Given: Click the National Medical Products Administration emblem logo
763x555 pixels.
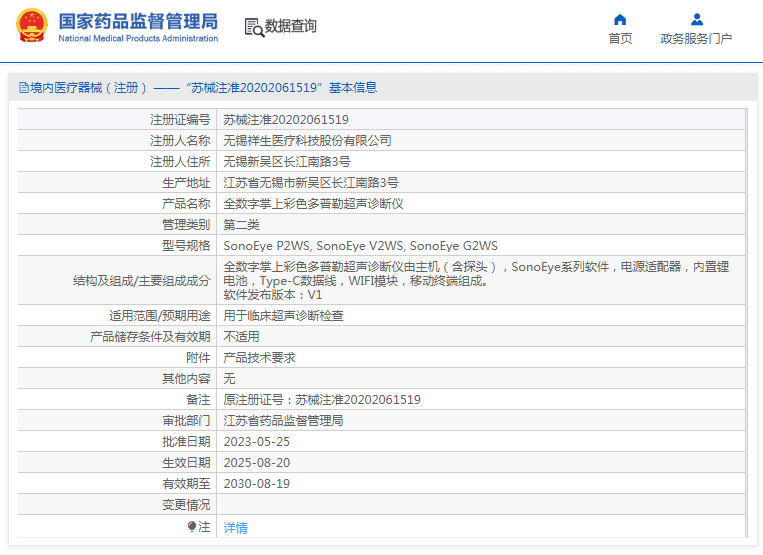Looking at the screenshot, I should click(x=31, y=26).
